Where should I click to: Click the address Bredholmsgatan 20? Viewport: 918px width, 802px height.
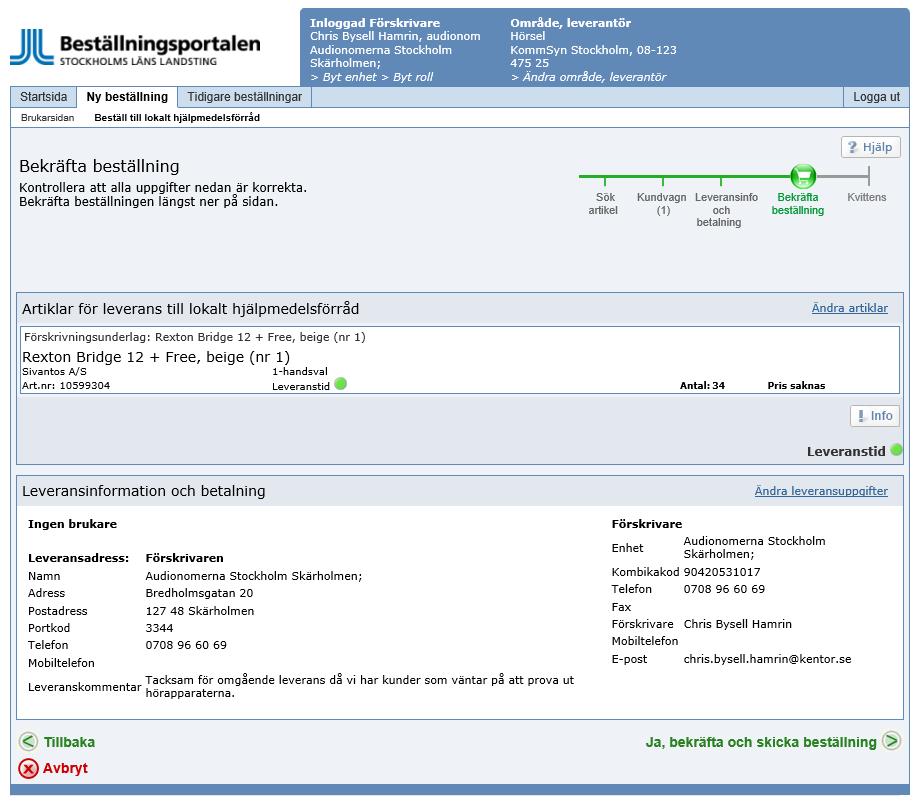tap(199, 592)
